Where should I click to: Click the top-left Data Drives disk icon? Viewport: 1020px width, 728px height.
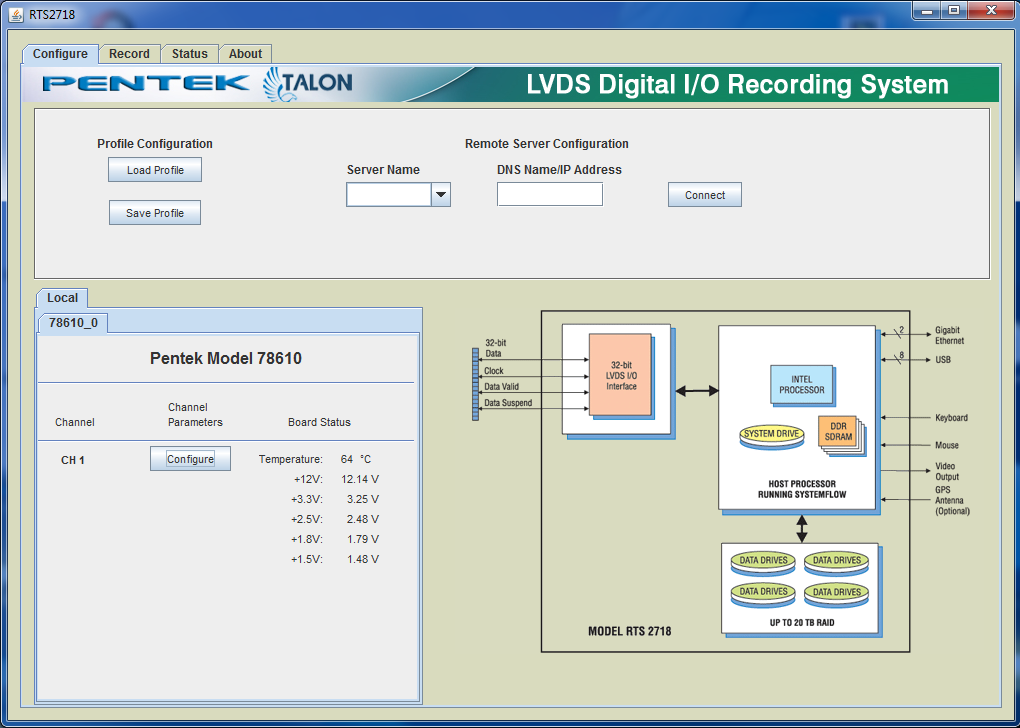[763, 563]
